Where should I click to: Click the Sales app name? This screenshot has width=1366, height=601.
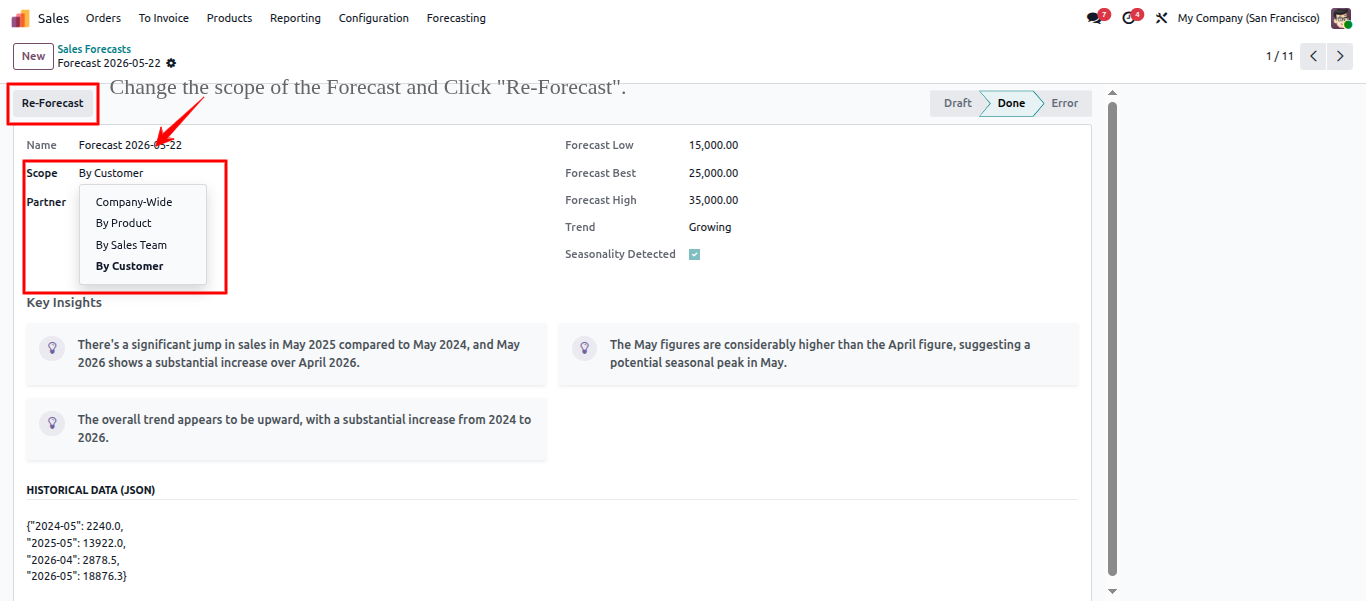coord(54,18)
